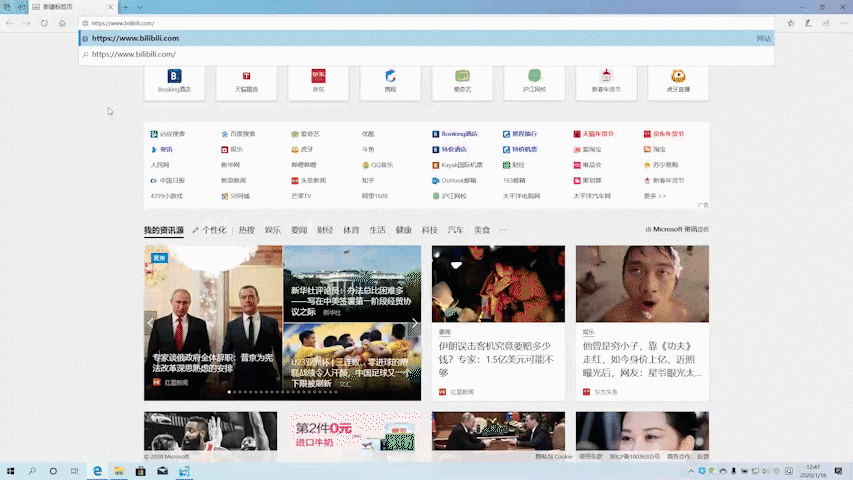Viewport: 853px width, 480px height.
Task: Switch to the 科技 news tab
Action: click(429, 230)
